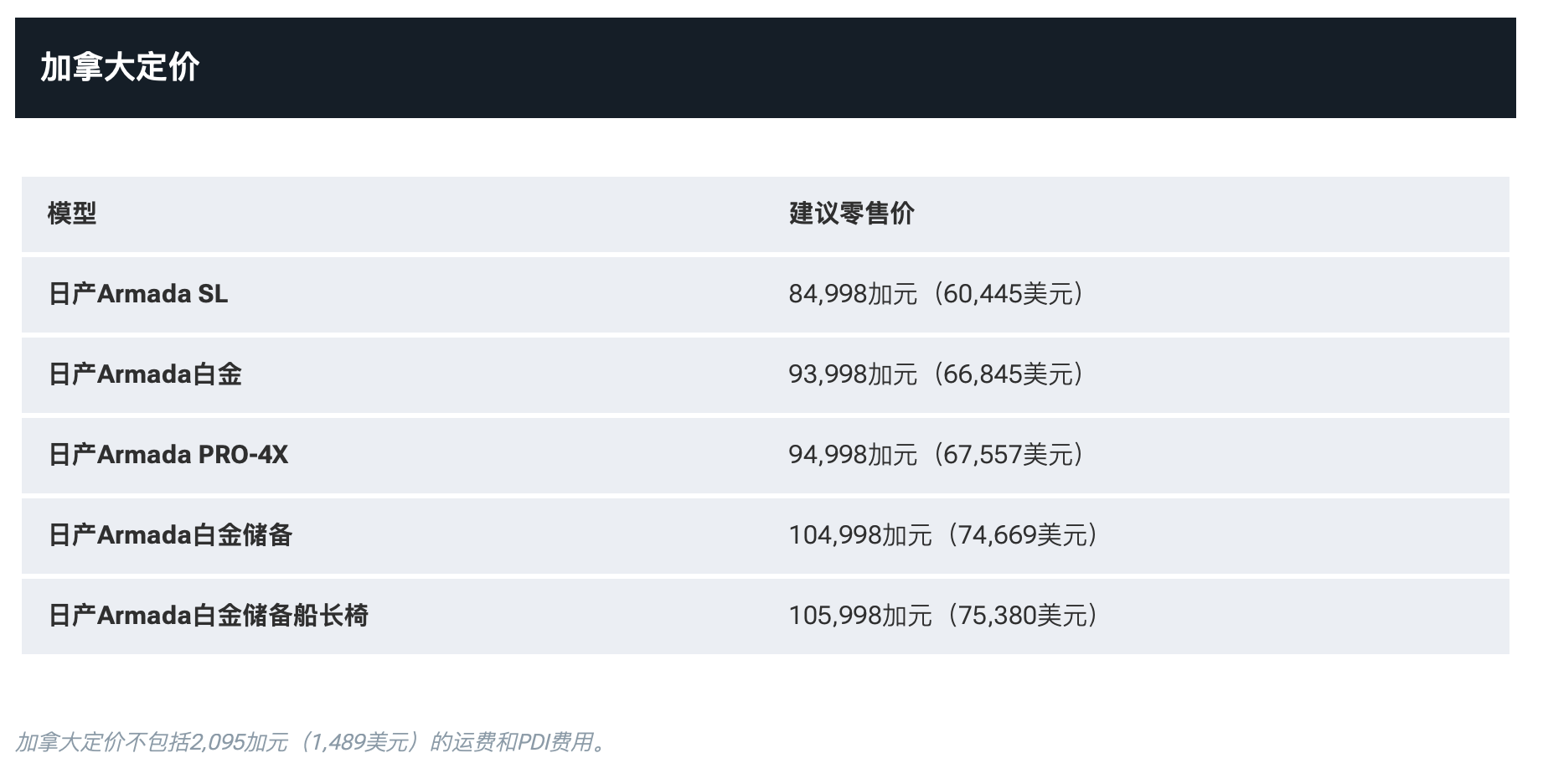Select the 日产Armada白金储备 model cell

[170, 535]
